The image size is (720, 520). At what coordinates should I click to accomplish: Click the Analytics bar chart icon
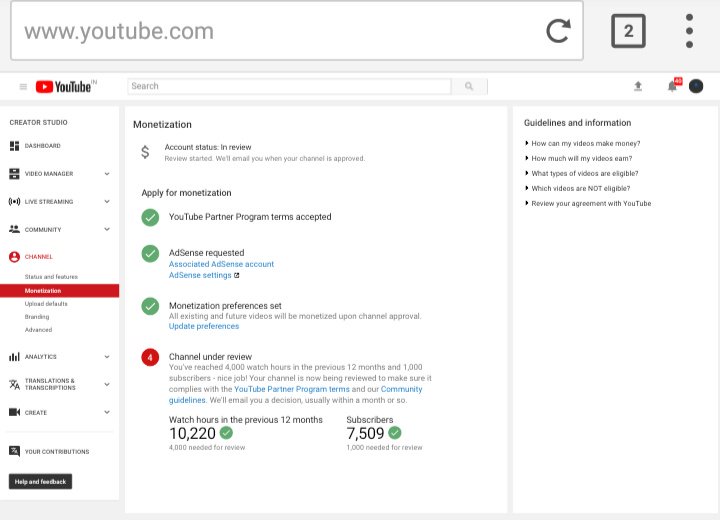[x=14, y=356]
